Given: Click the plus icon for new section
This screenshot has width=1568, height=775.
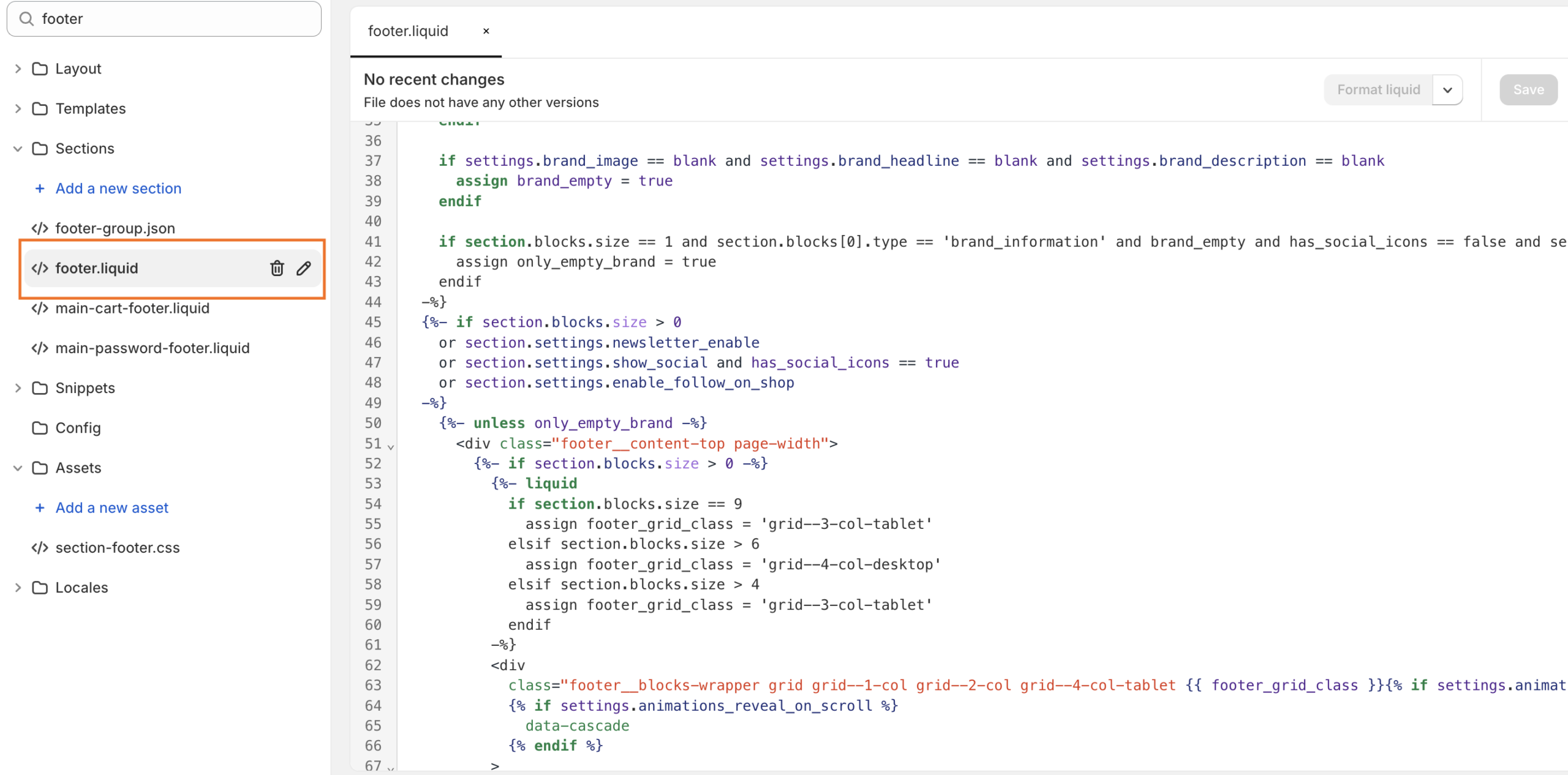Looking at the screenshot, I should [x=40, y=189].
